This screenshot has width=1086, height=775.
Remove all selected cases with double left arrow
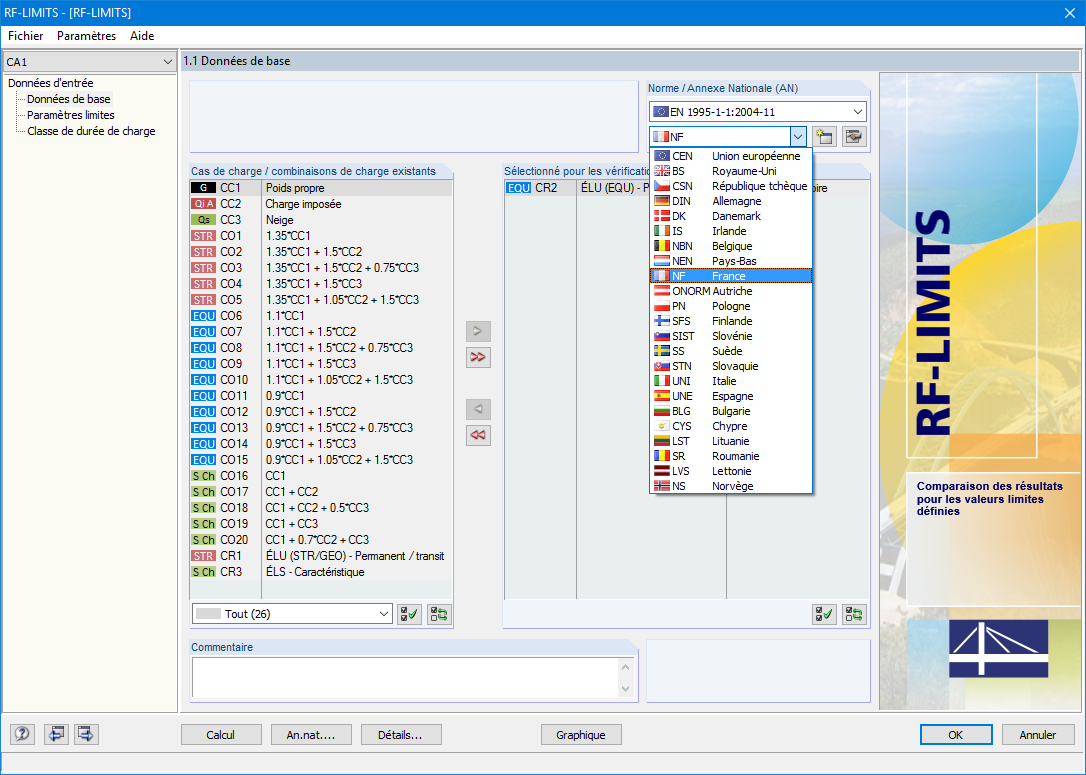point(478,436)
